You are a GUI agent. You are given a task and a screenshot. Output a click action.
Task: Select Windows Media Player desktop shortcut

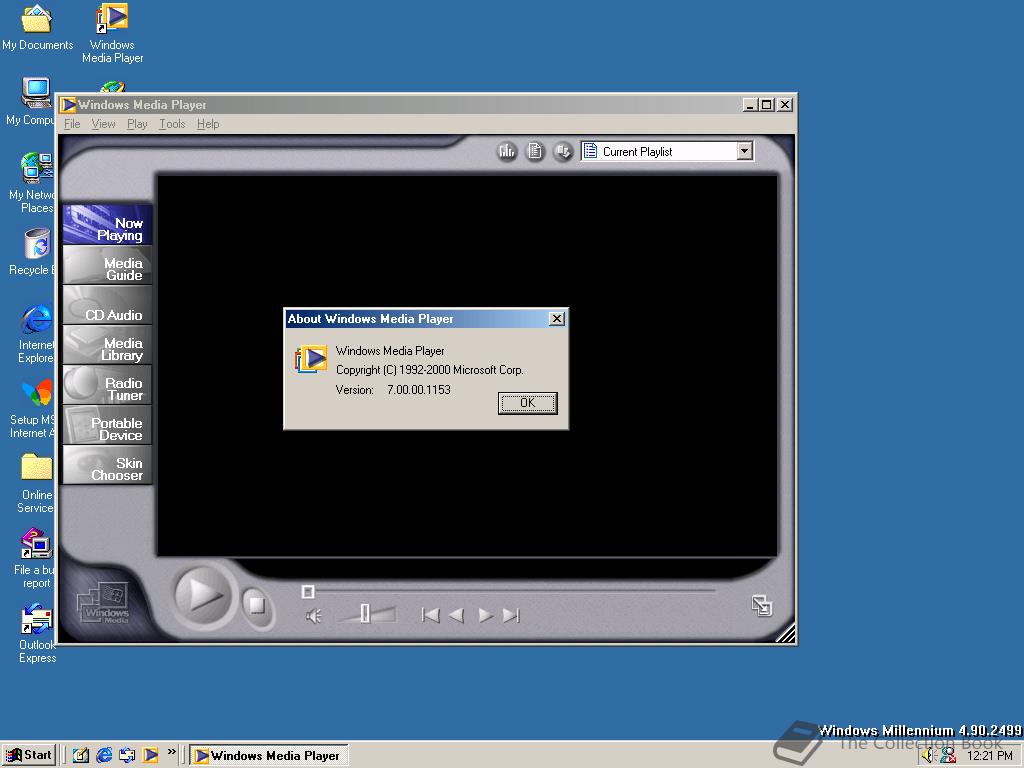[x=112, y=33]
